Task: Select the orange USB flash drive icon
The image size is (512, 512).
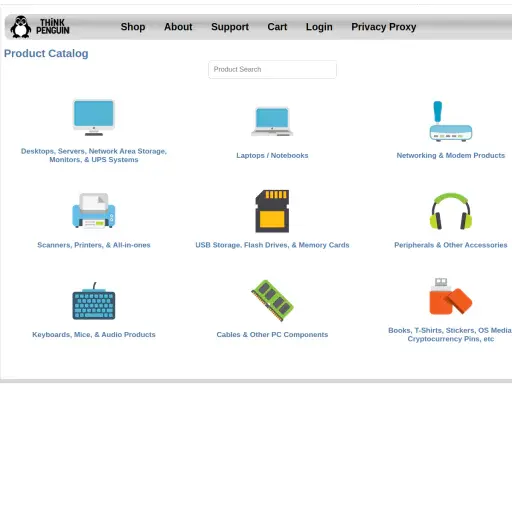Action: click(451, 296)
